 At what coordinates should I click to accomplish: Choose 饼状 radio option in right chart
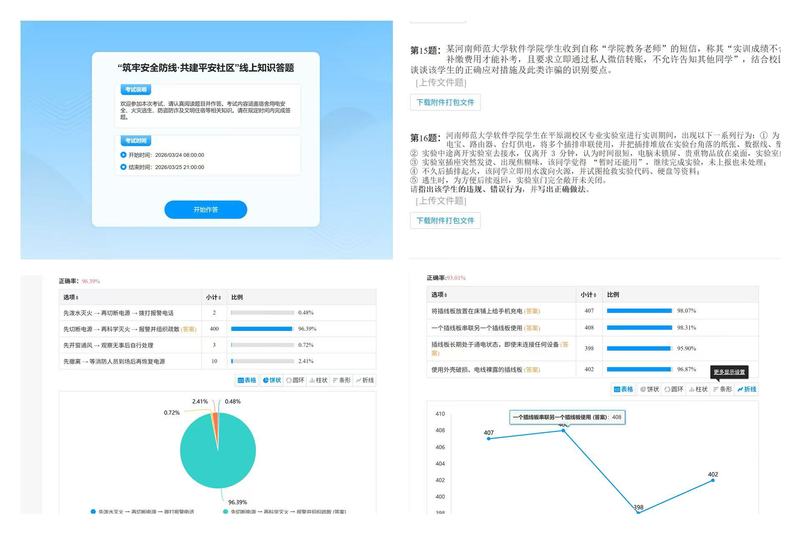[647, 388]
